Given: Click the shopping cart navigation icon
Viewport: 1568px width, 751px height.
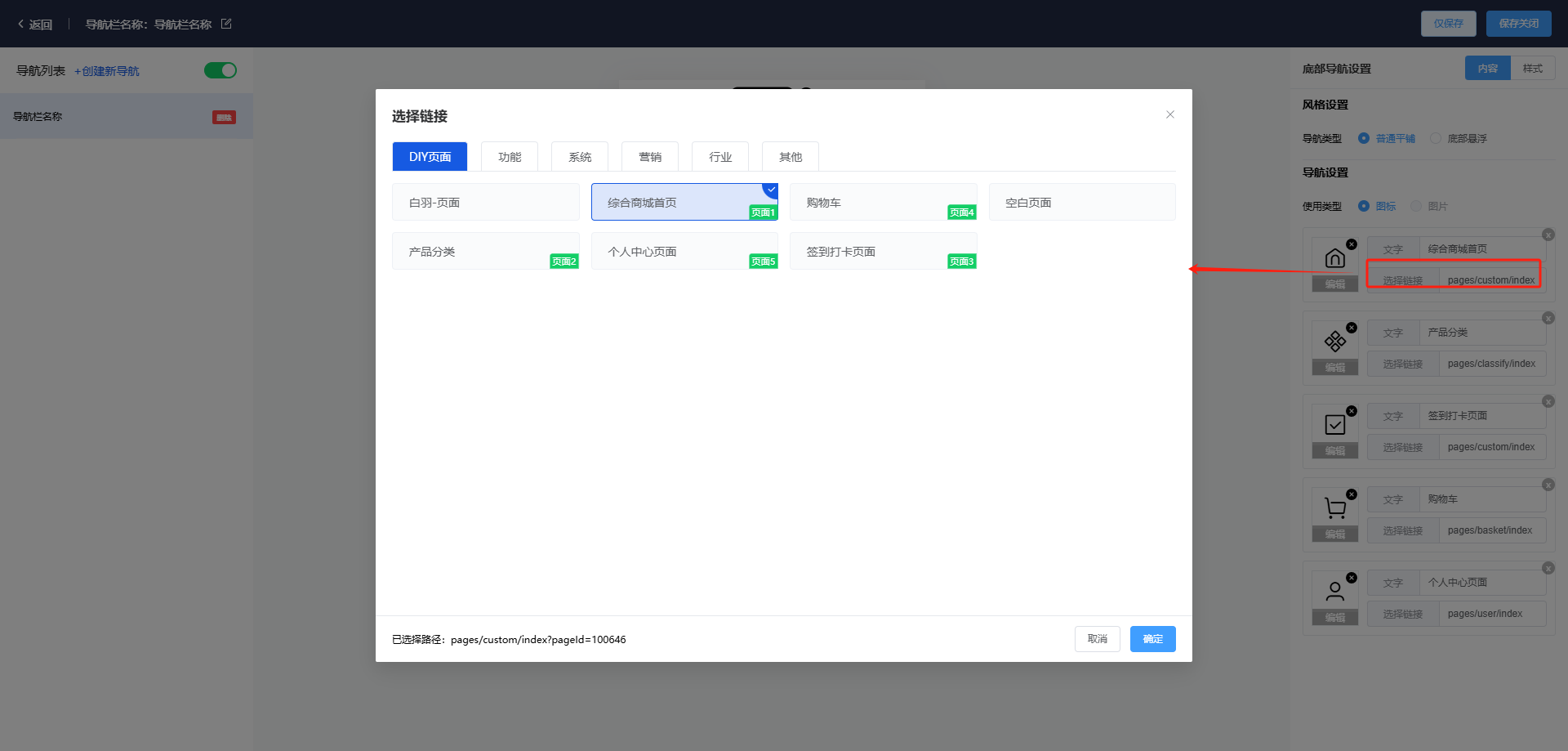Looking at the screenshot, I should [x=1334, y=508].
